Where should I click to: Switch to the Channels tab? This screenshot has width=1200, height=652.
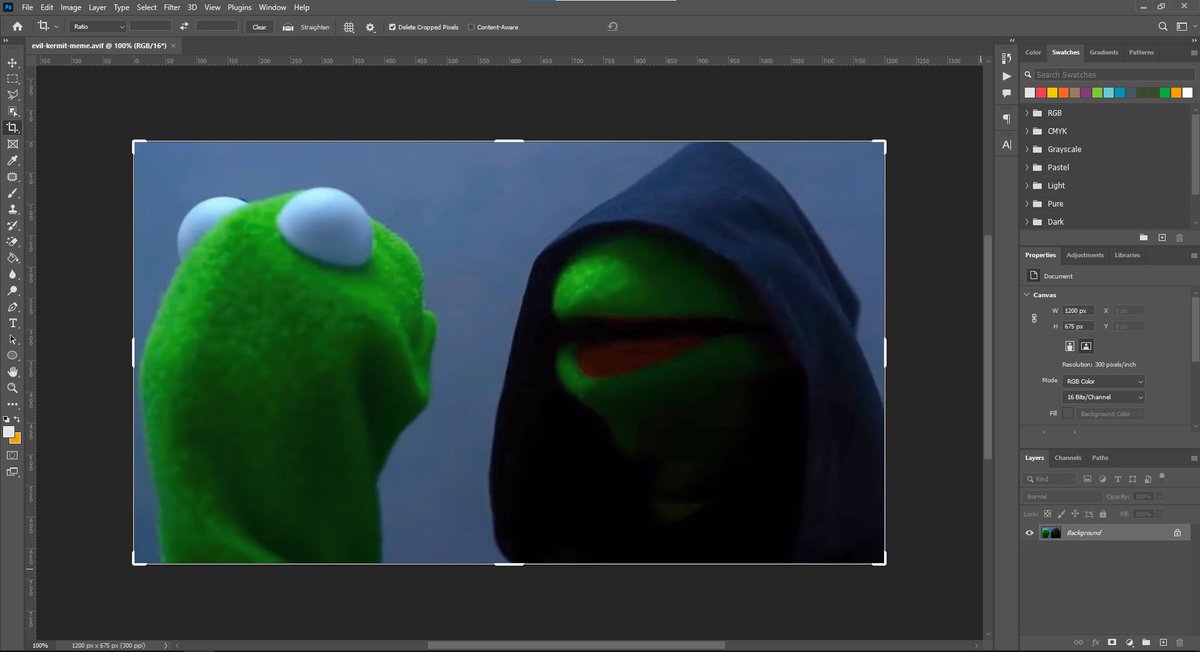coord(1068,458)
